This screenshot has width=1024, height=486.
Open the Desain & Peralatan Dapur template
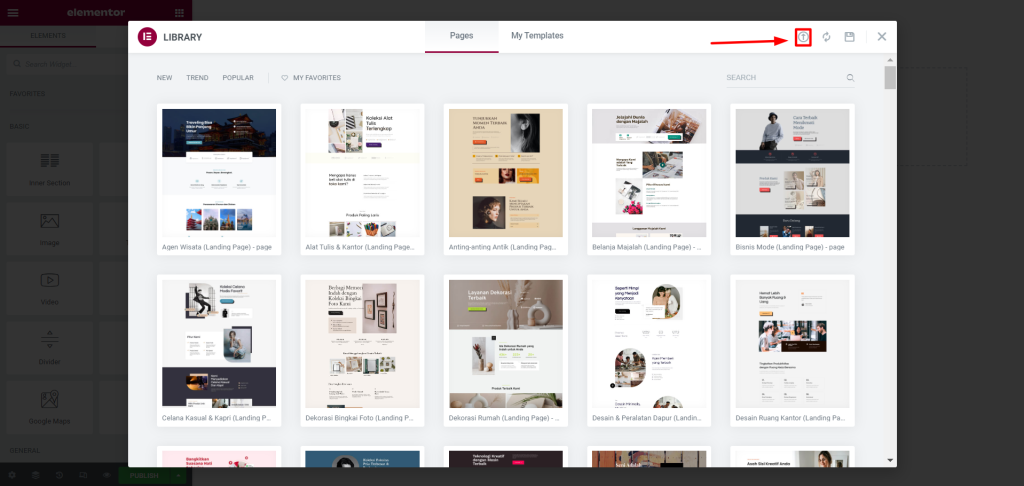649,351
